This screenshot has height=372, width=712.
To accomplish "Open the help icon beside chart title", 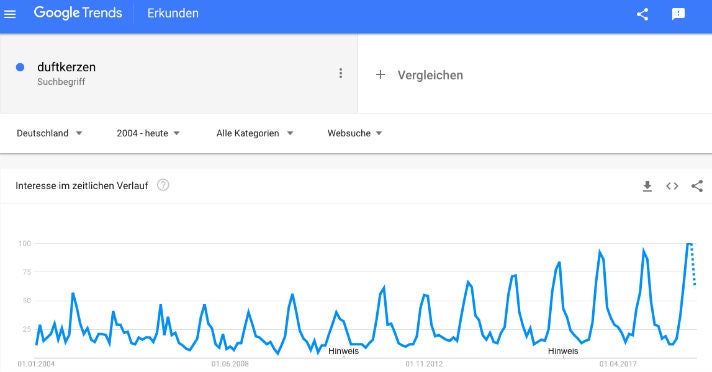I will point(163,185).
